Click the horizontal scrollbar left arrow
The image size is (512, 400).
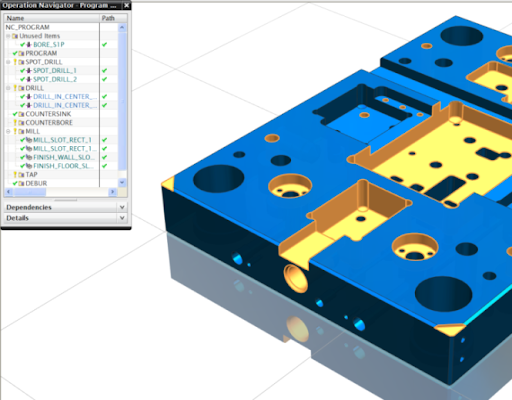9,192
